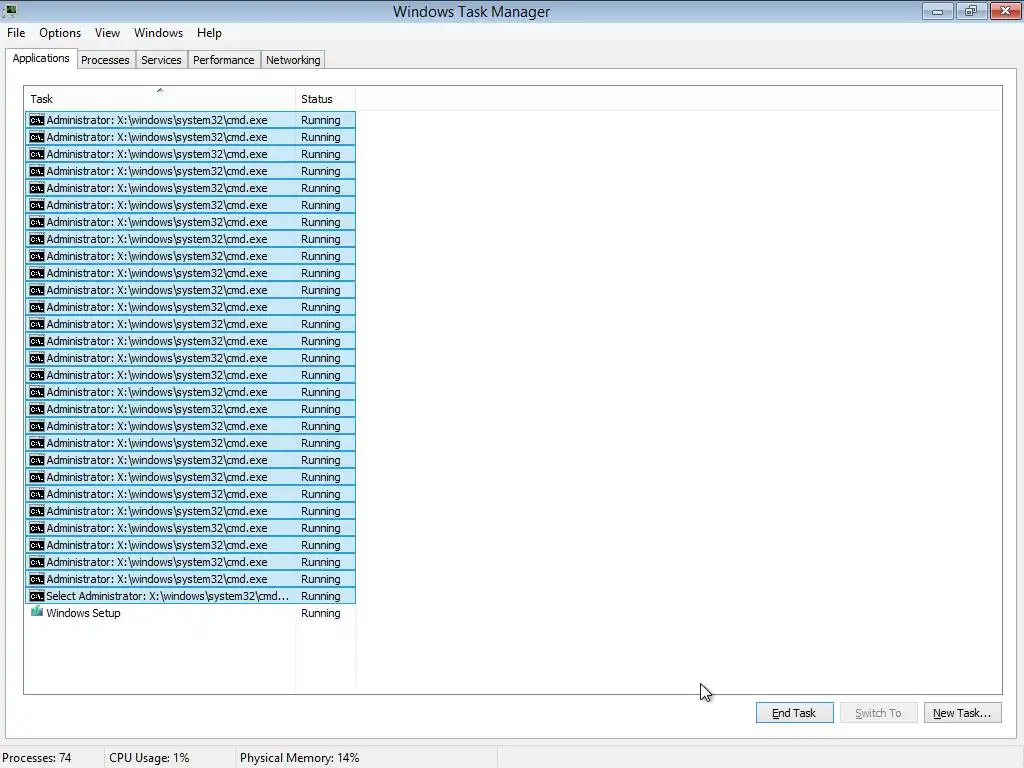The height and width of the screenshot is (768, 1024).
Task: Select the 'Select Administrator' cmd task row
Action: [x=191, y=596]
